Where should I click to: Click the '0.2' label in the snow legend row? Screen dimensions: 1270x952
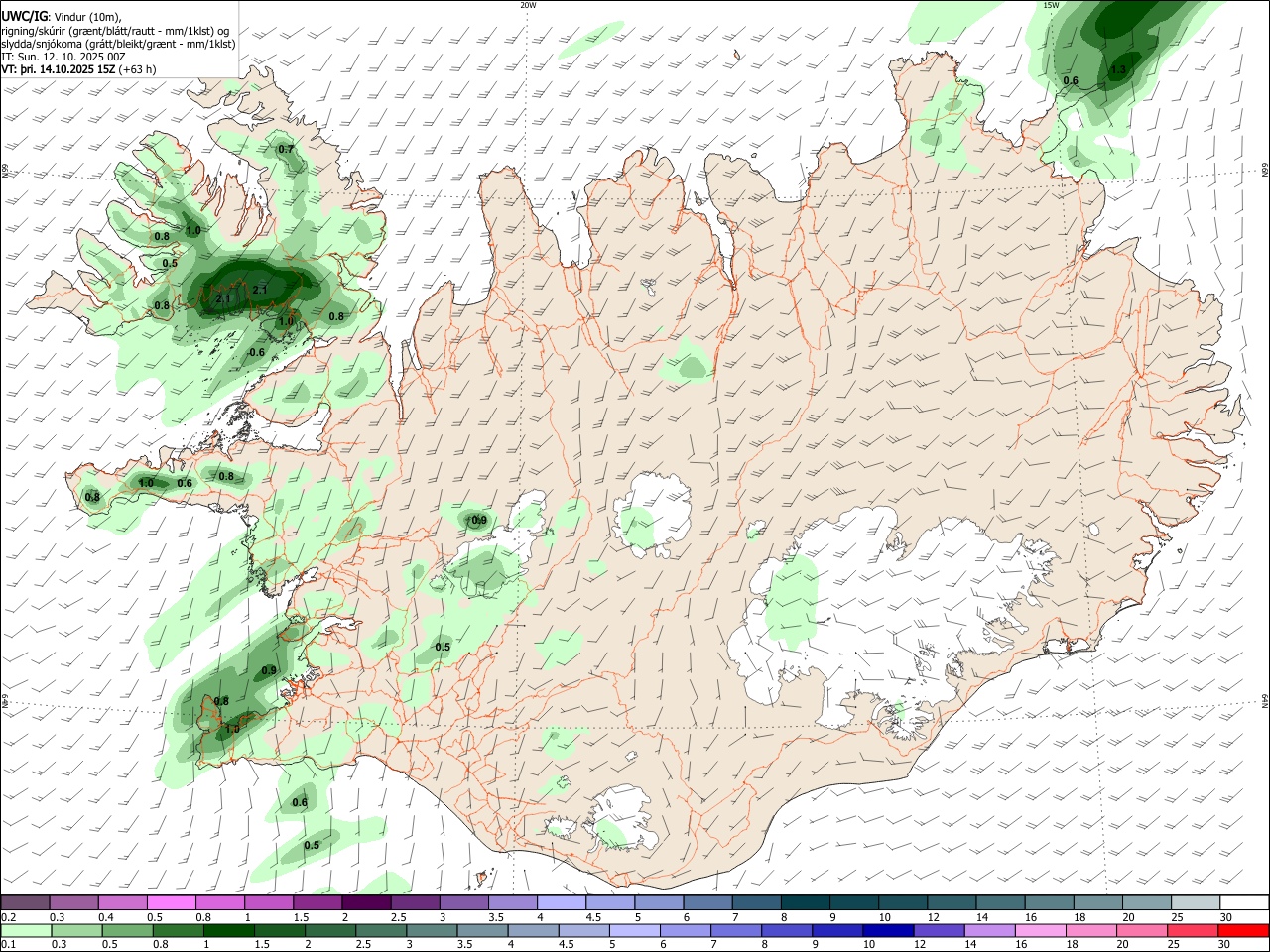tap(8, 917)
